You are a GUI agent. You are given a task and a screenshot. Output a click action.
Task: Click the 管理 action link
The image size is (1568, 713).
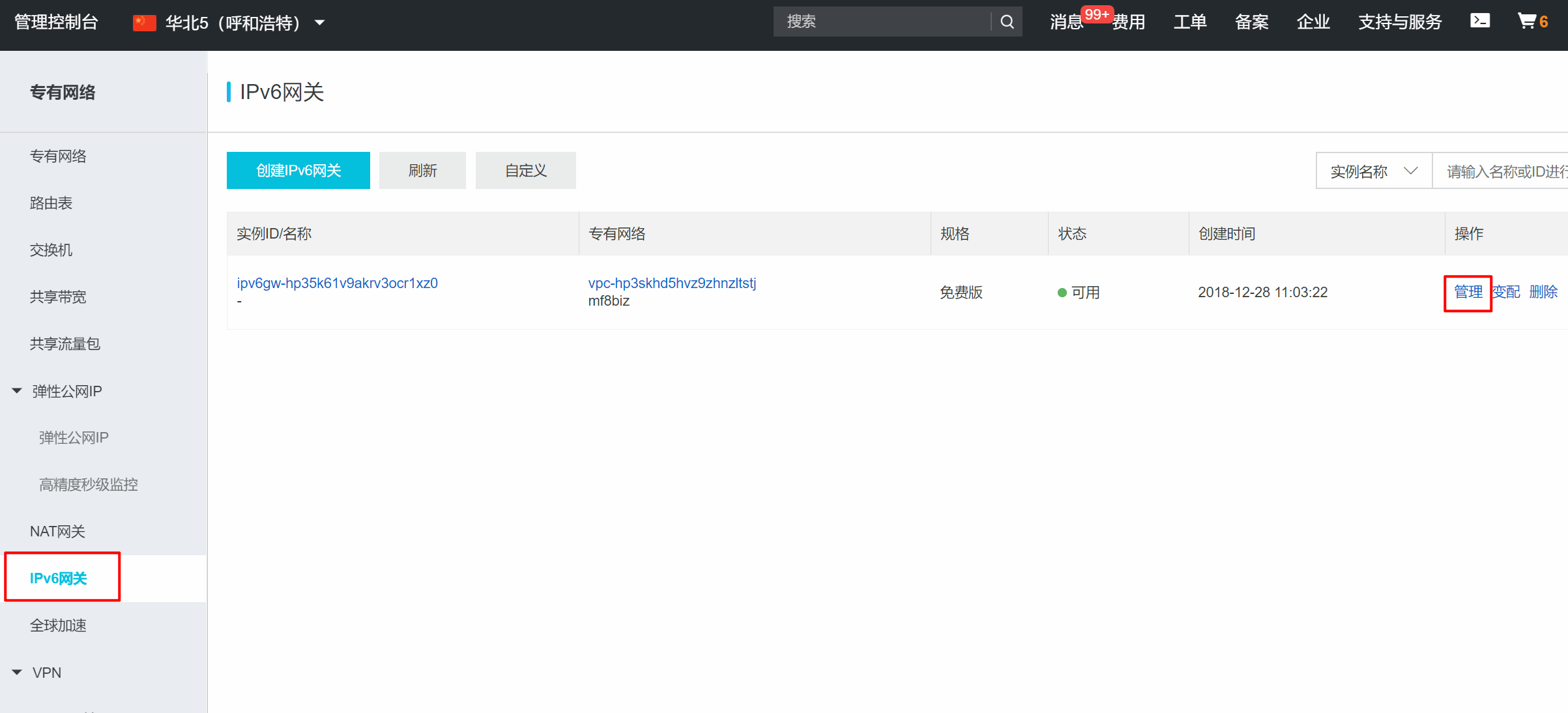tap(1468, 292)
